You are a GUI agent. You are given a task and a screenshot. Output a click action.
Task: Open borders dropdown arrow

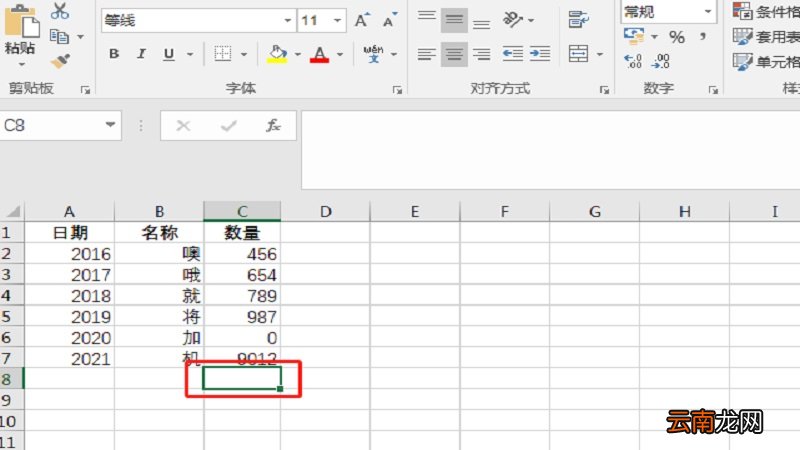[x=244, y=54]
